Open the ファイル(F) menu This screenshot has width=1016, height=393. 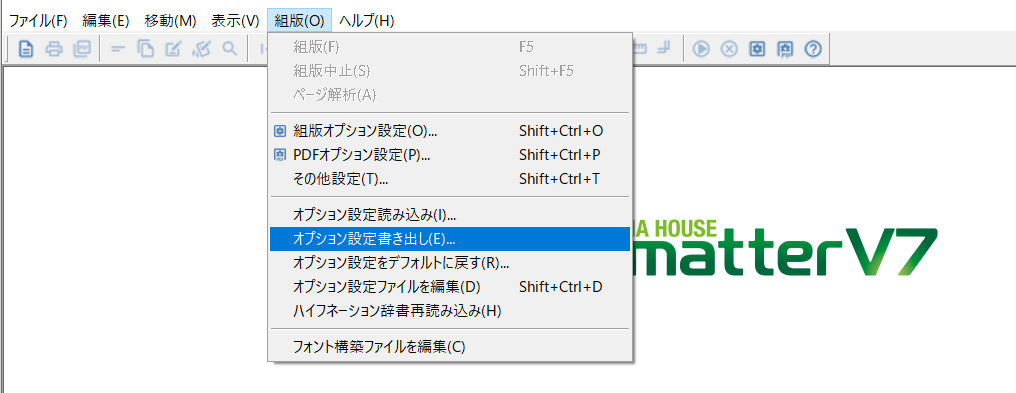(x=38, y=21)
